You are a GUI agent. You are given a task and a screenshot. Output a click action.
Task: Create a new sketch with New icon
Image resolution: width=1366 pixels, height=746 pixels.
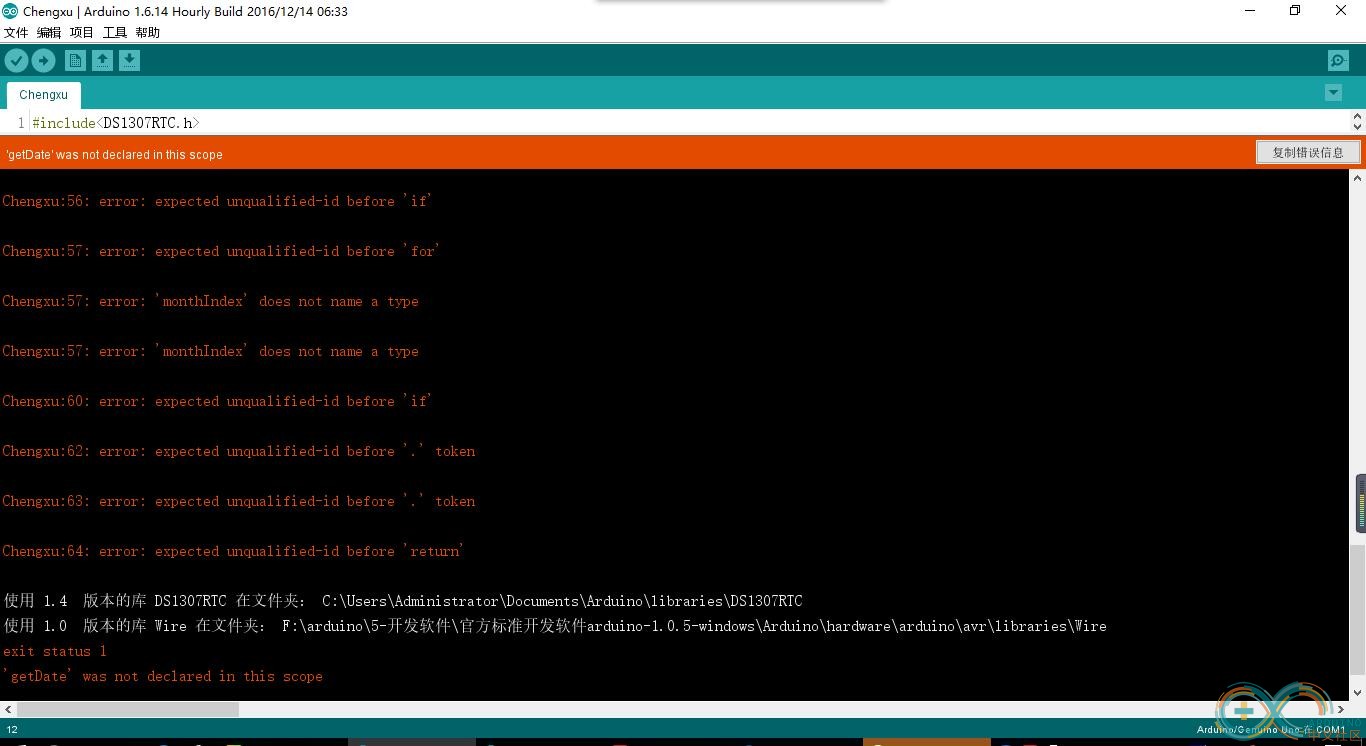point(75,61)
